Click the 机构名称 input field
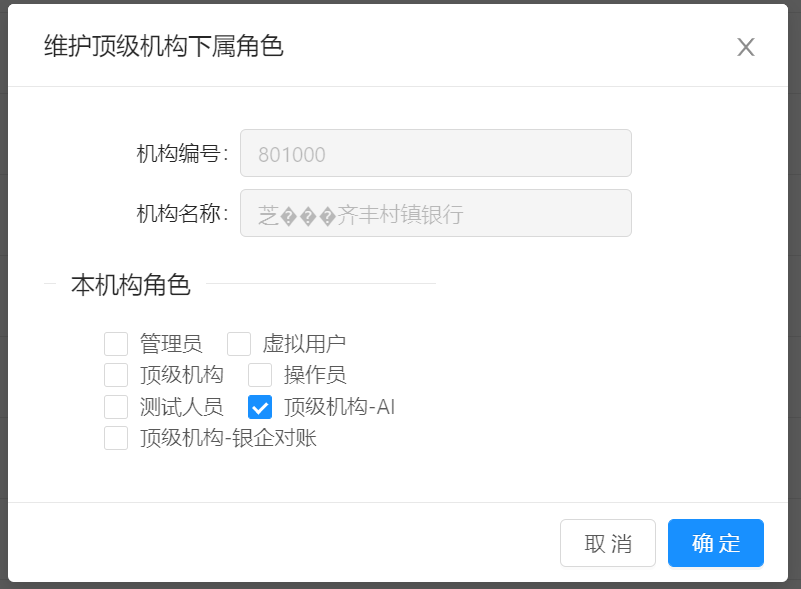This screenshot has width=801, height=589. click(436, 213)
